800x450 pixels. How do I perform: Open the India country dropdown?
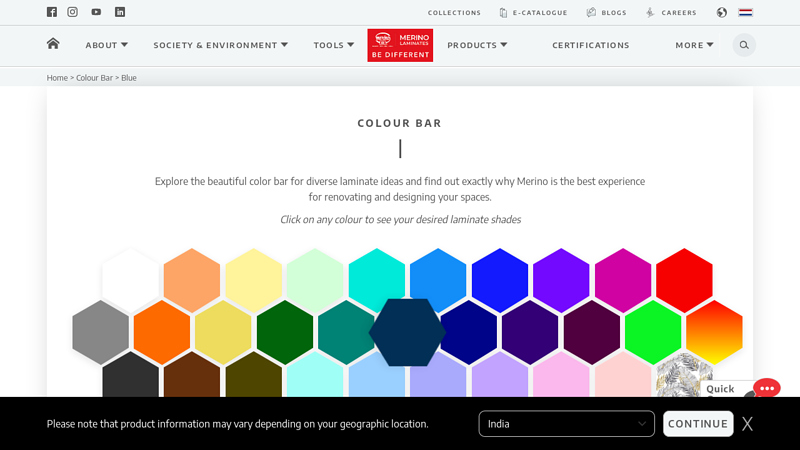(x=566, y=423)
